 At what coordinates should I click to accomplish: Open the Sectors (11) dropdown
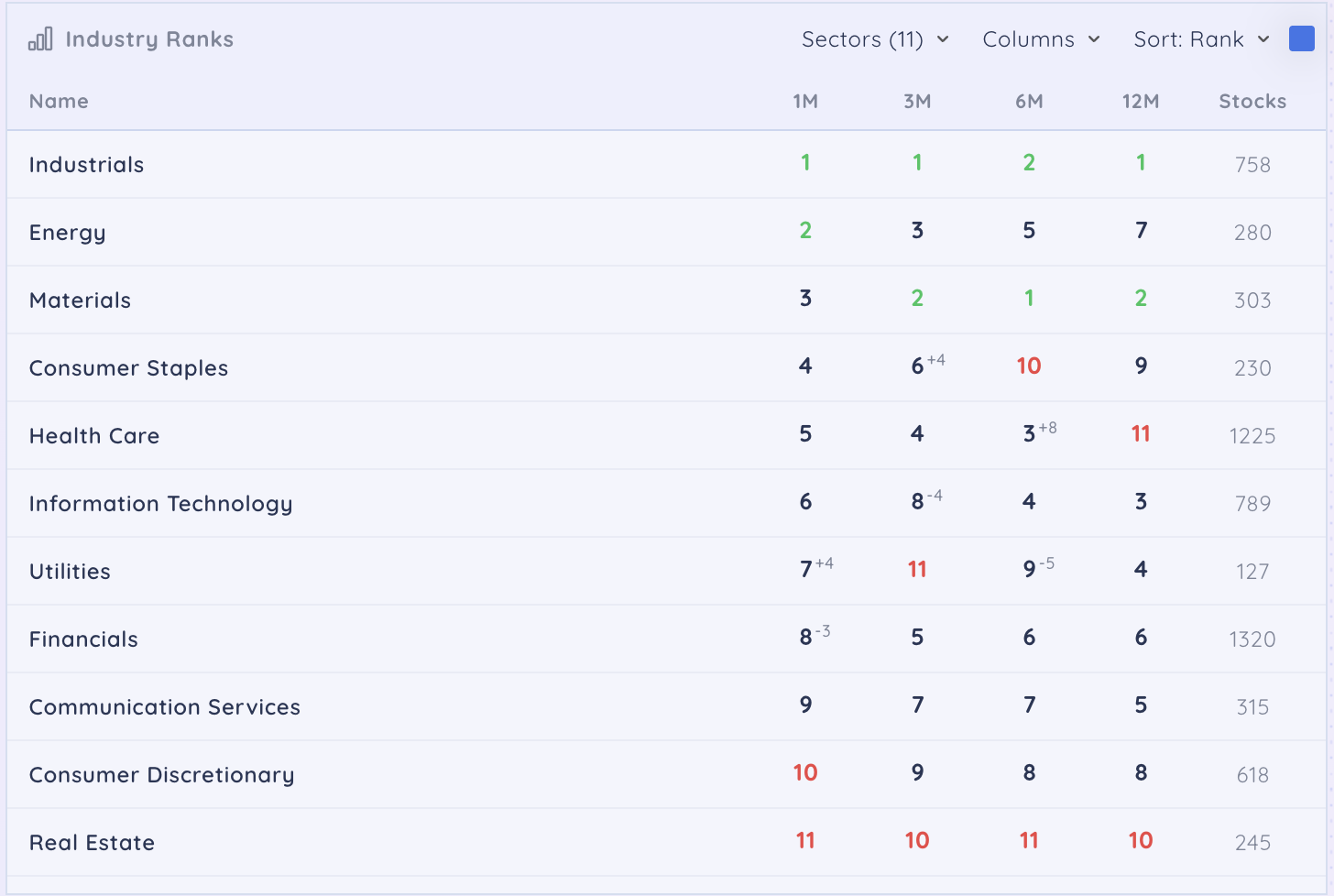(874, 39)
